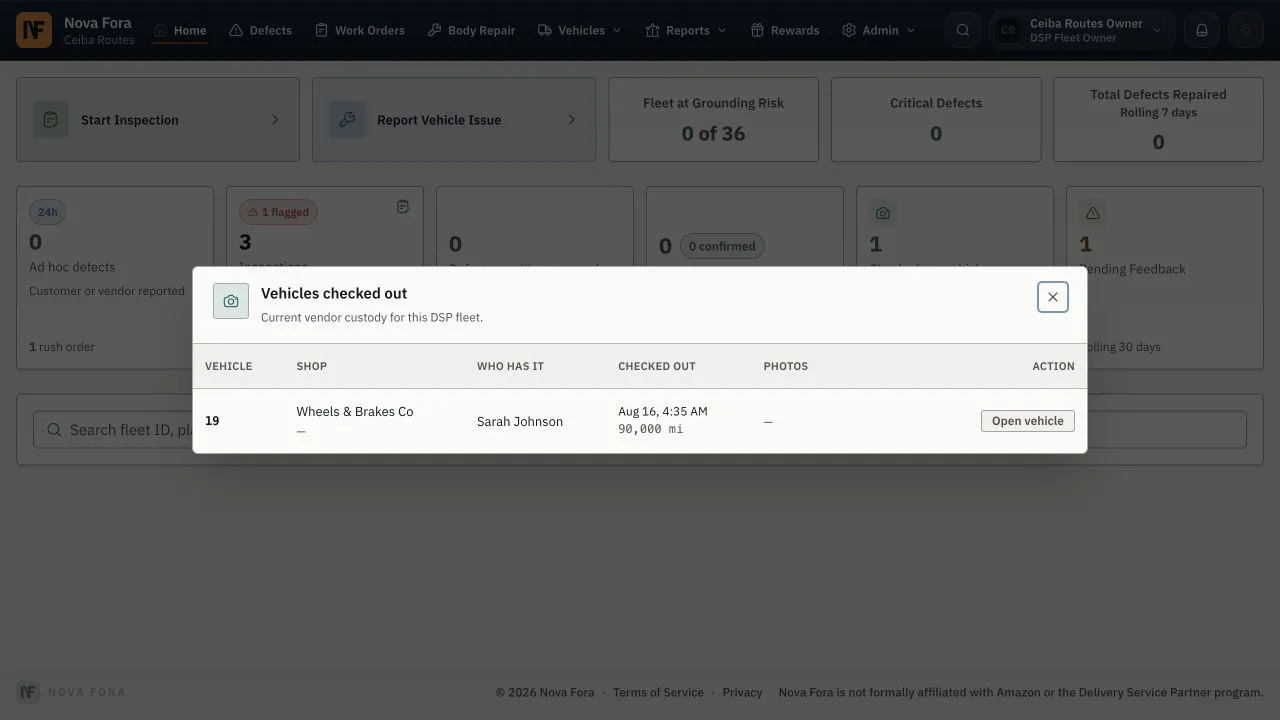Open Fleet at Grounding Risk card
This screenshot has width=1280, height=720.
(714, 120)
